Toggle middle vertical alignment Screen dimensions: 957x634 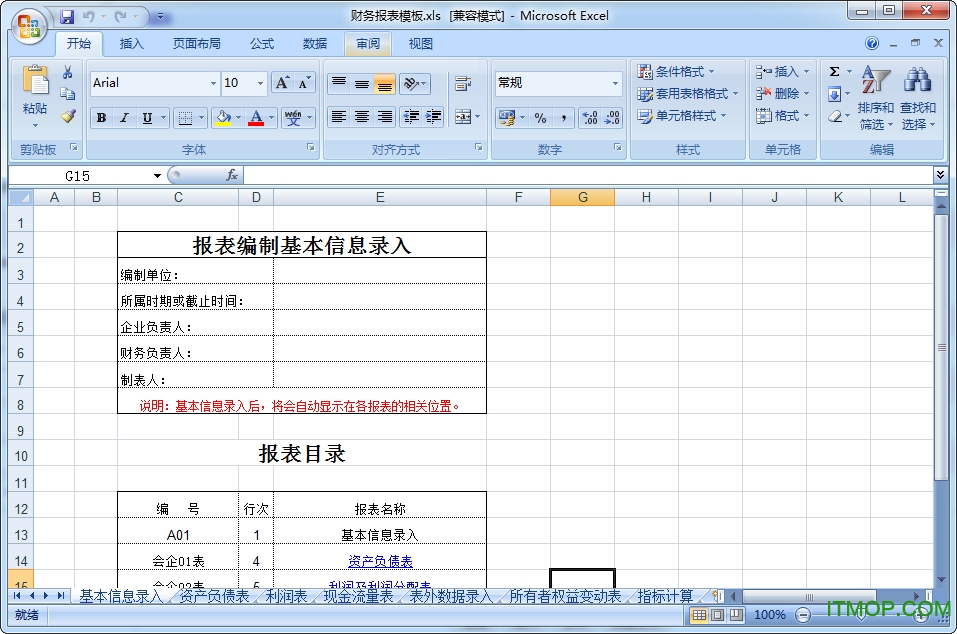pyautogui.click(x=362, y=84)
